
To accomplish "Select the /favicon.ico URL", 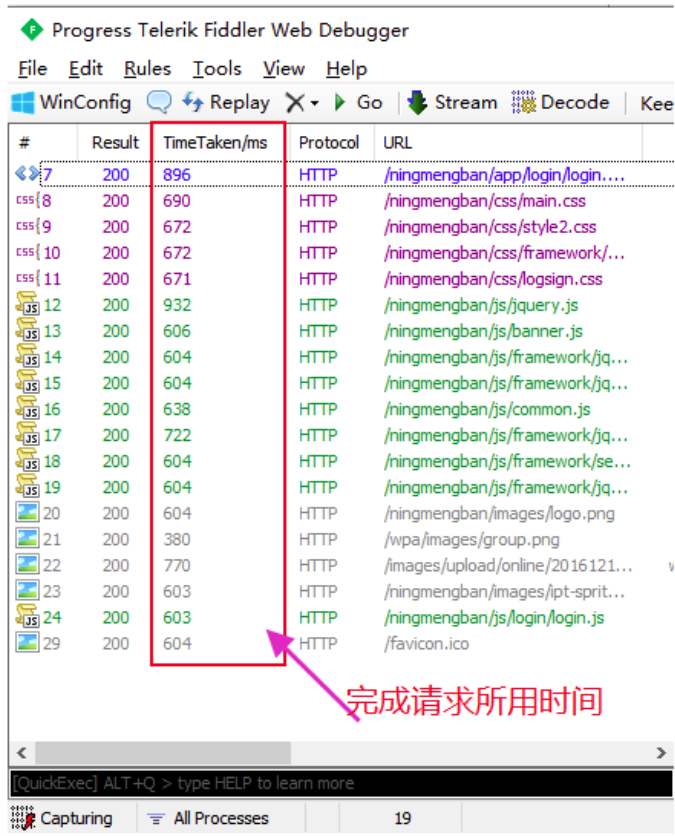I will [427, 644].
